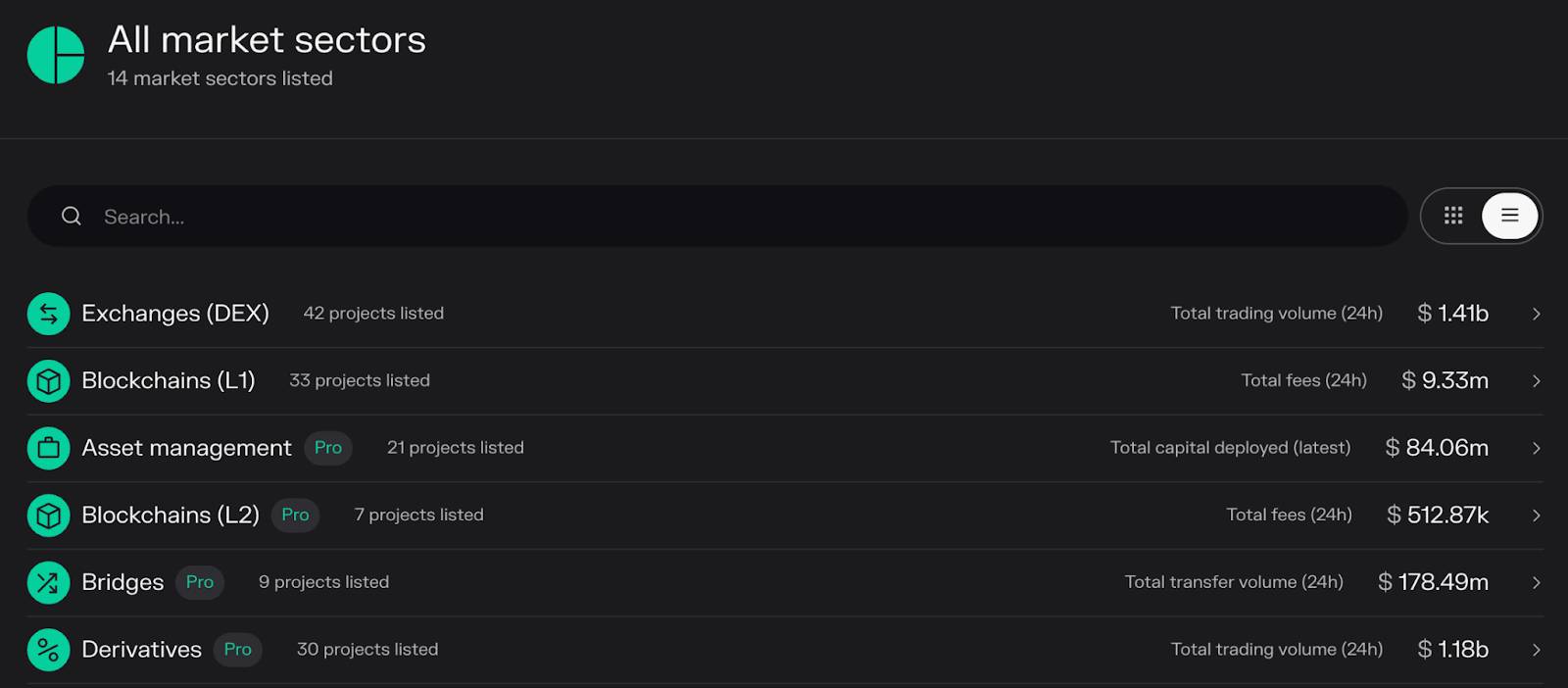Expand the Bridges row chevron
Screen dimensions: 1568x688
click(1536, 582)
